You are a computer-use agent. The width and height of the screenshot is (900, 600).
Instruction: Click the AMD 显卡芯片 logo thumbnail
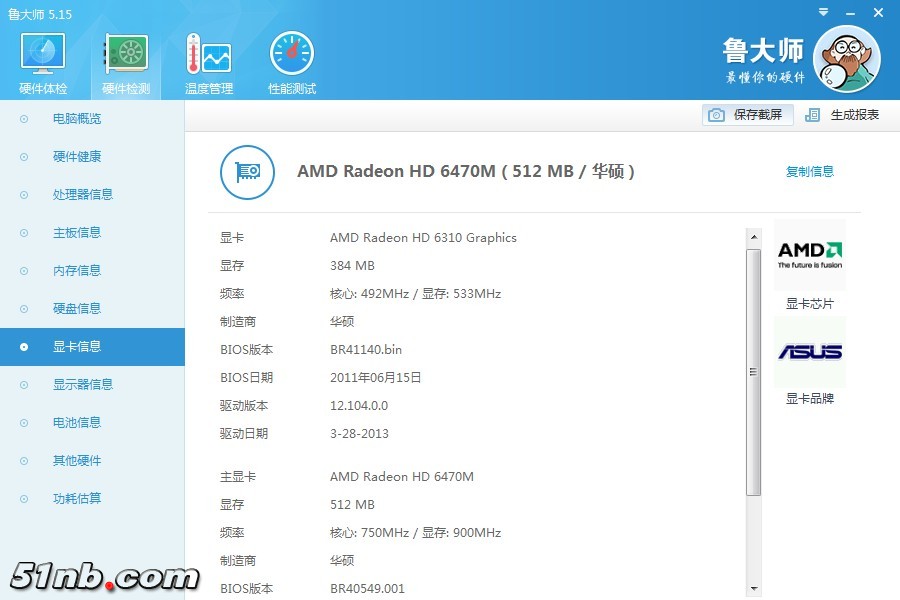click(809, 256)
